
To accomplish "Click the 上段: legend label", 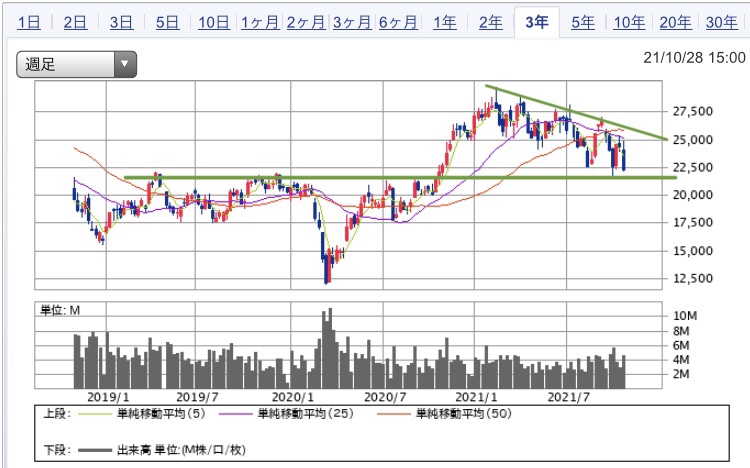I will coord(56,413).
